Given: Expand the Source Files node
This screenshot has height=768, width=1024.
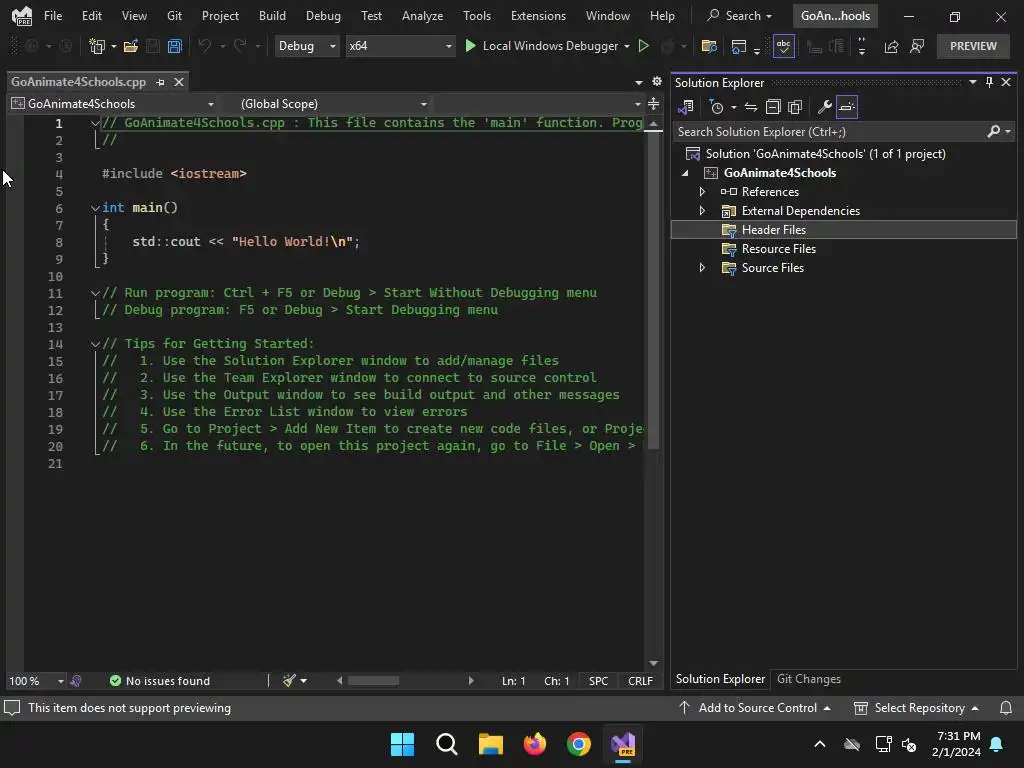Looking at the screenshot, I should (x=702, y=268).
